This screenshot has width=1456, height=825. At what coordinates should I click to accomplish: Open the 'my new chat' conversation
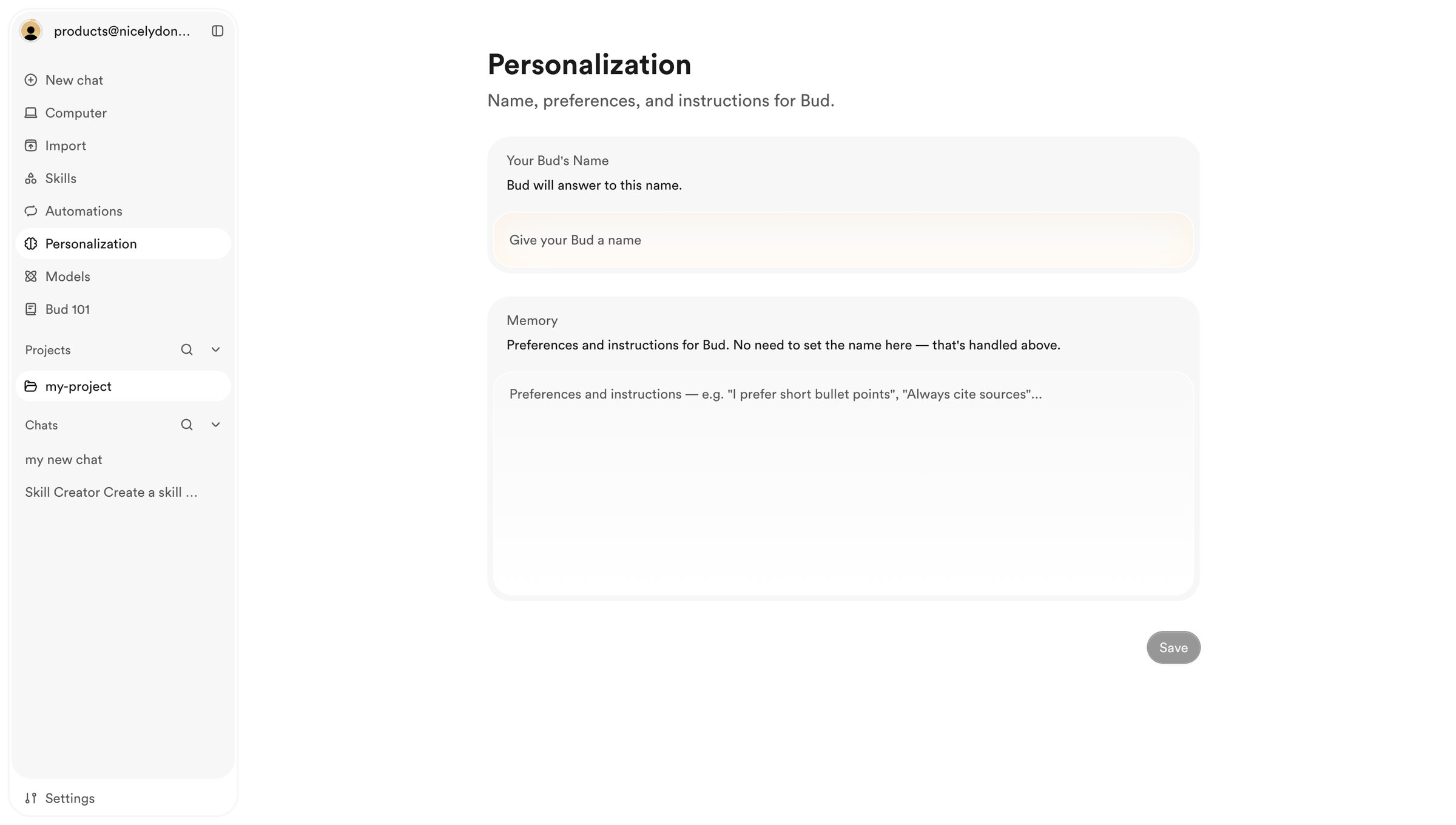pyautogui.click(x=64, y=460)
